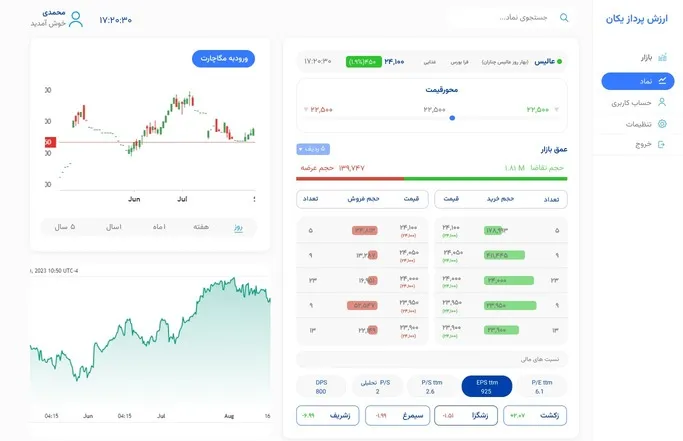Click the بازار bar-chart icon in sidebar
The height and width of the screenshot is (441, 683).
tap(662, 58)
